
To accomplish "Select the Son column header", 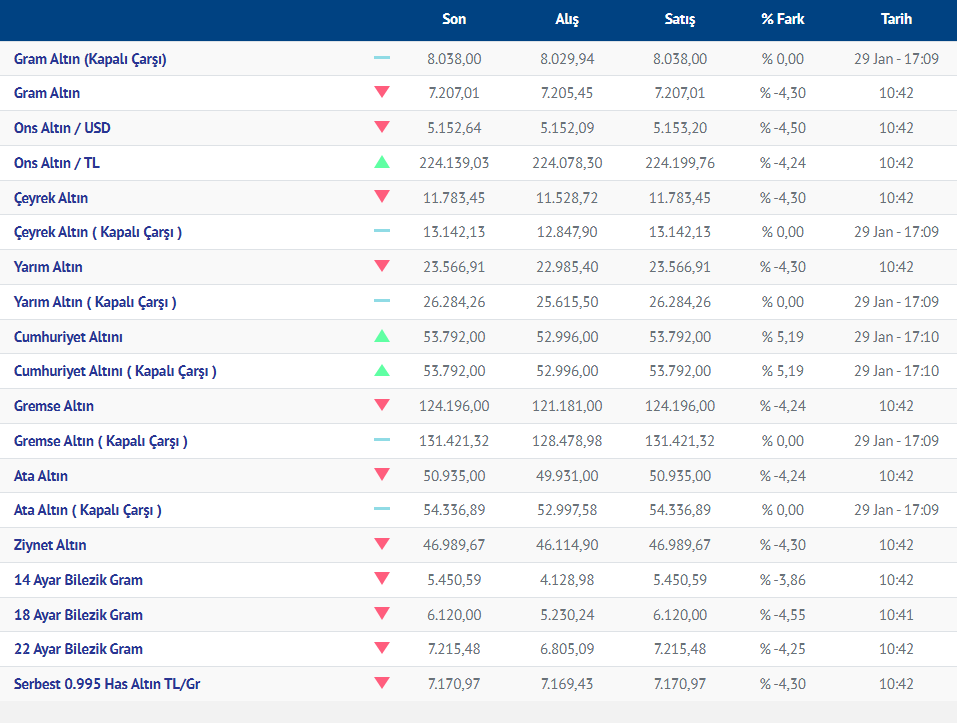I will (454, 19).
